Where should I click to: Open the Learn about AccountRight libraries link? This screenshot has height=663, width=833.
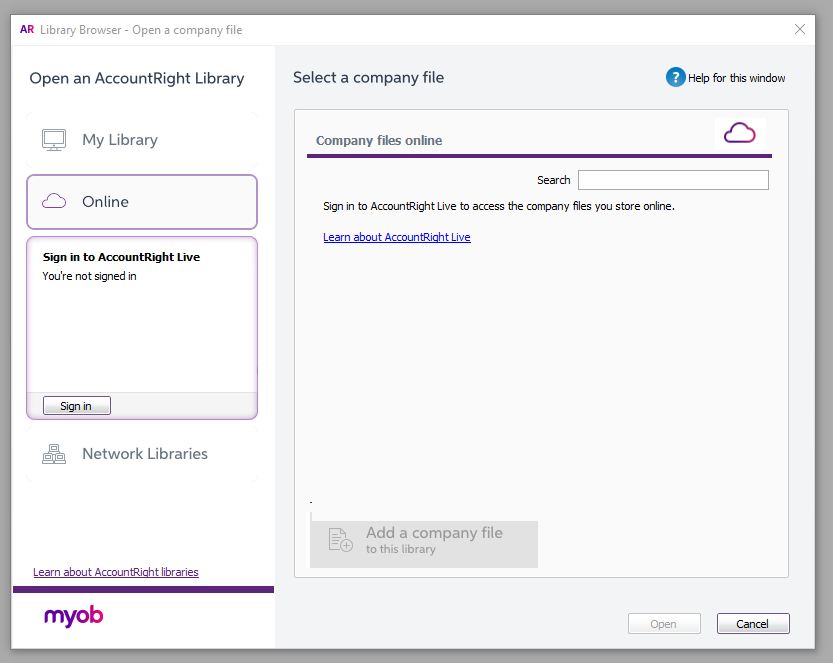tap(116, 572)
